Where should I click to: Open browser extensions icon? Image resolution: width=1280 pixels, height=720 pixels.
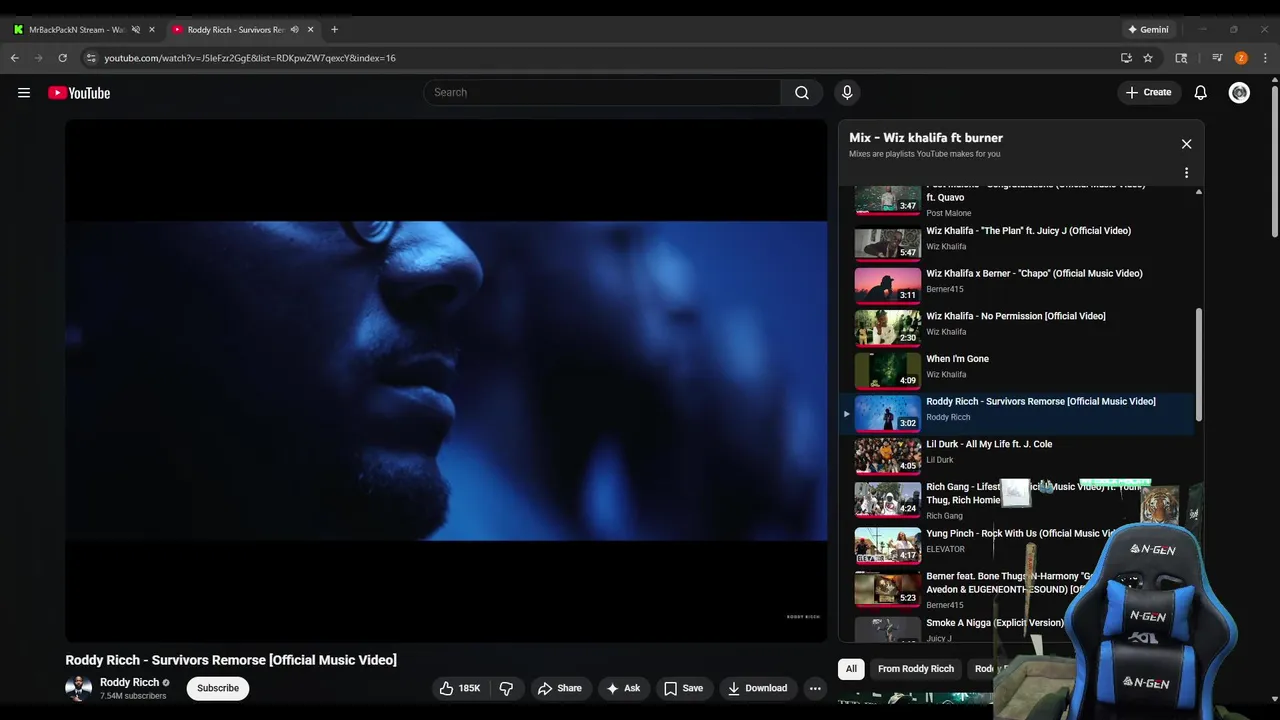coord(1181,58)
